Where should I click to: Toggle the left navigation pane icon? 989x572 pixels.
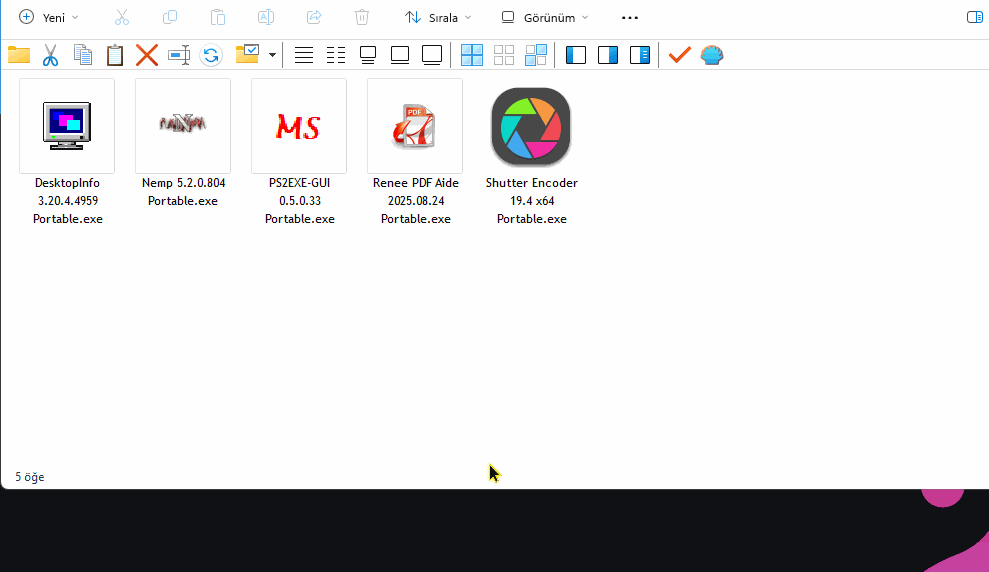tap(576, 55)
